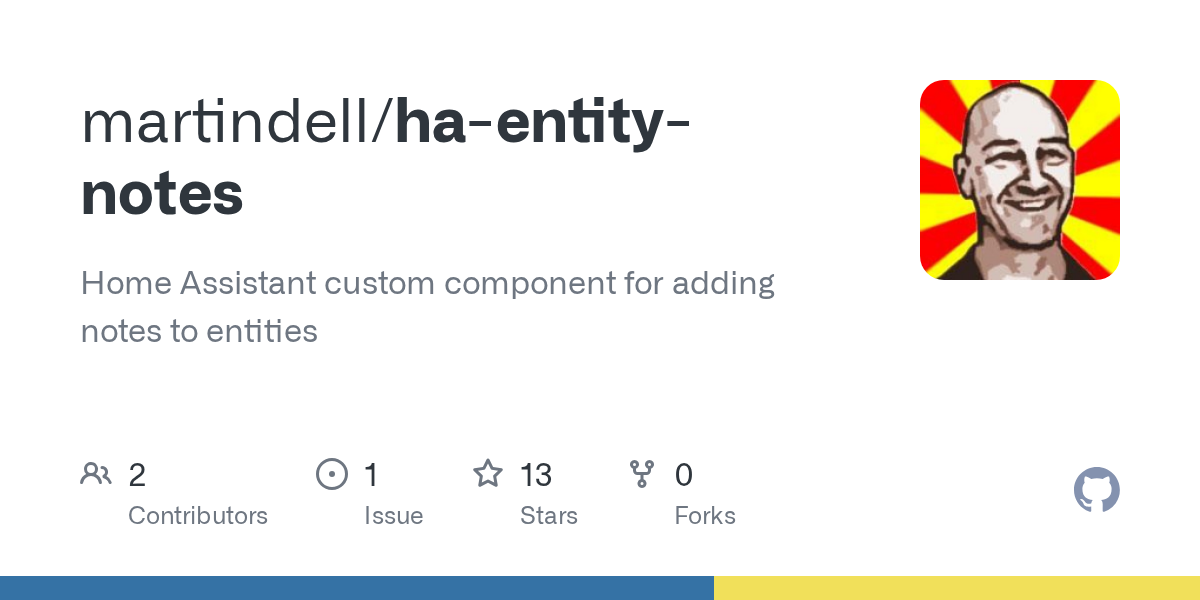1200x600 pixels.
Task: Click the yellow language bar segment
Action: (957, 588)
